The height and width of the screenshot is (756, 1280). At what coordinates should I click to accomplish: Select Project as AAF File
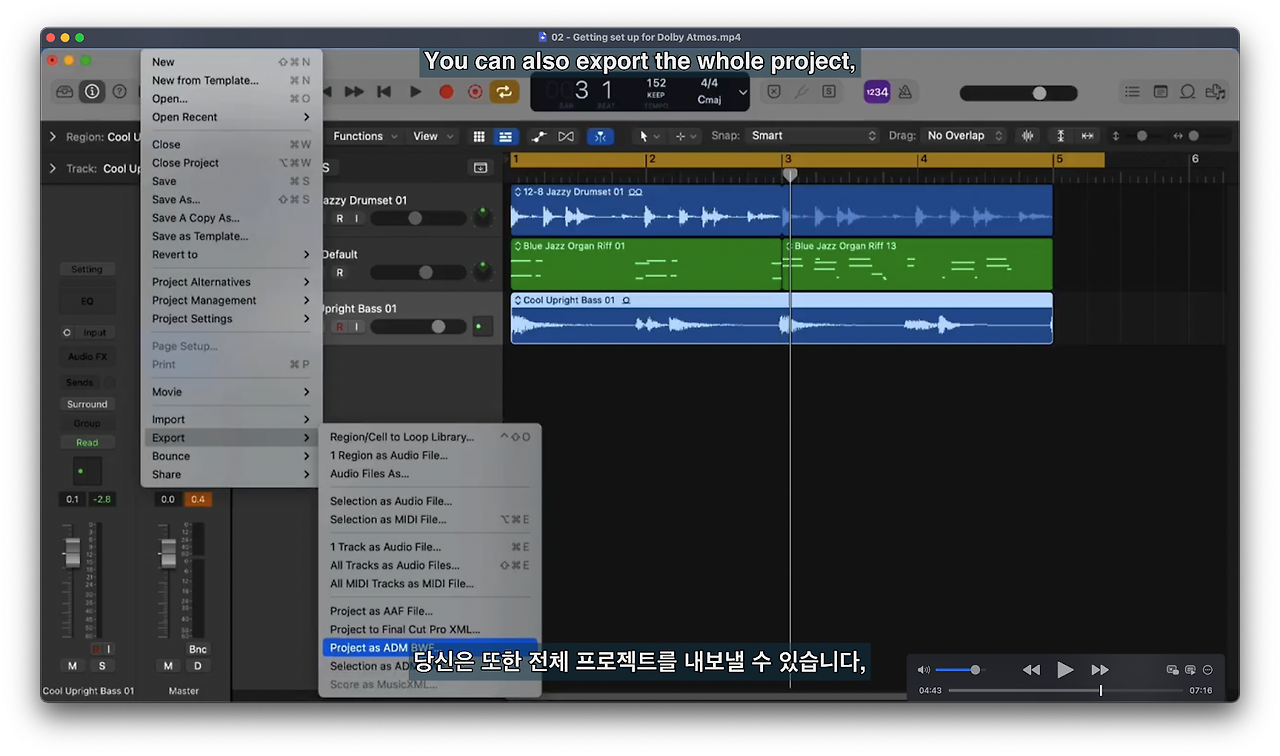(430, 611)
